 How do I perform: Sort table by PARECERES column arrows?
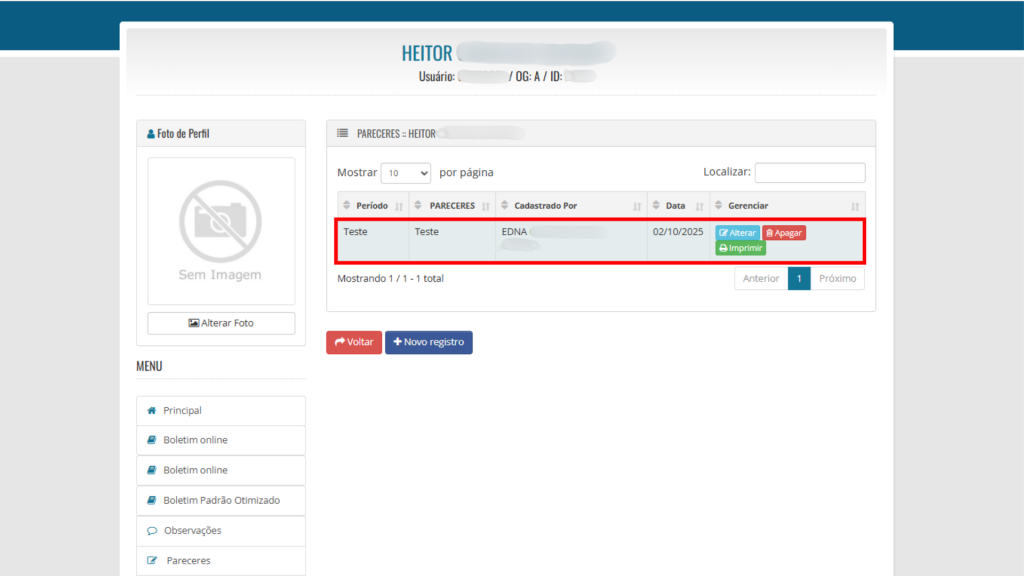click(x=486, y=206)
